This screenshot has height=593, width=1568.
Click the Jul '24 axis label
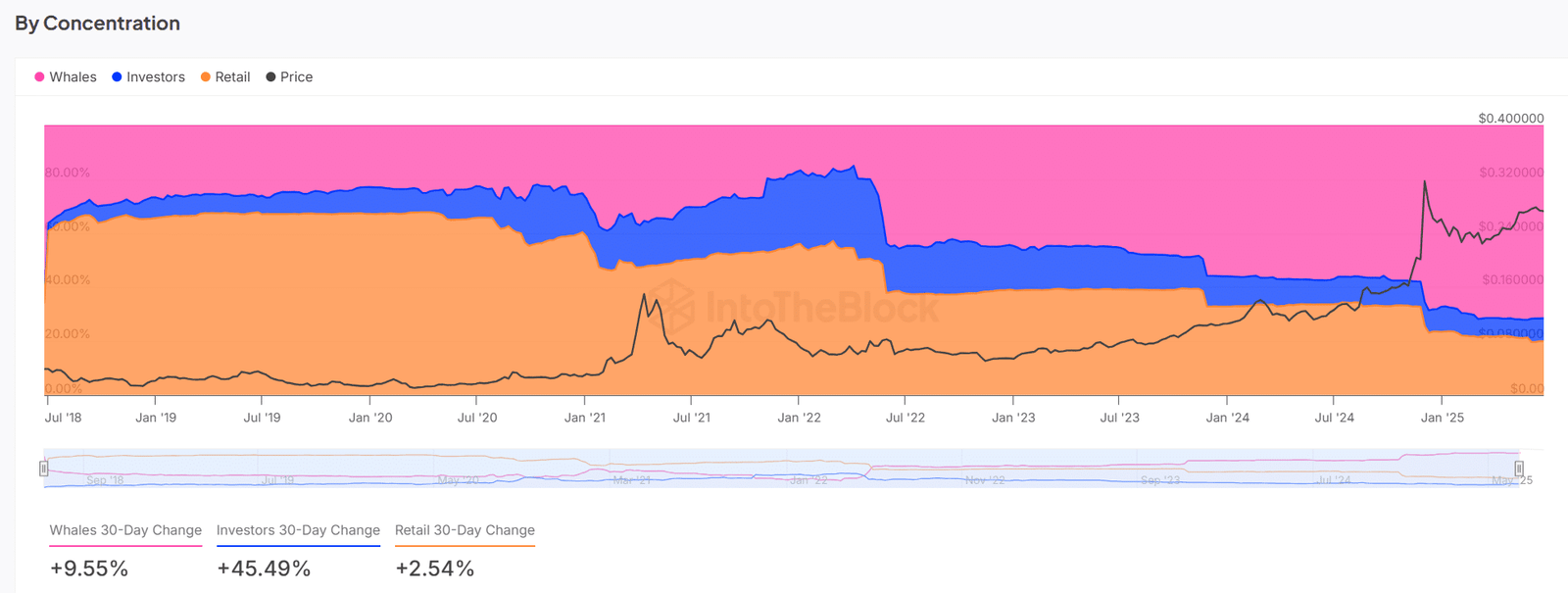tap(1334, 418)
